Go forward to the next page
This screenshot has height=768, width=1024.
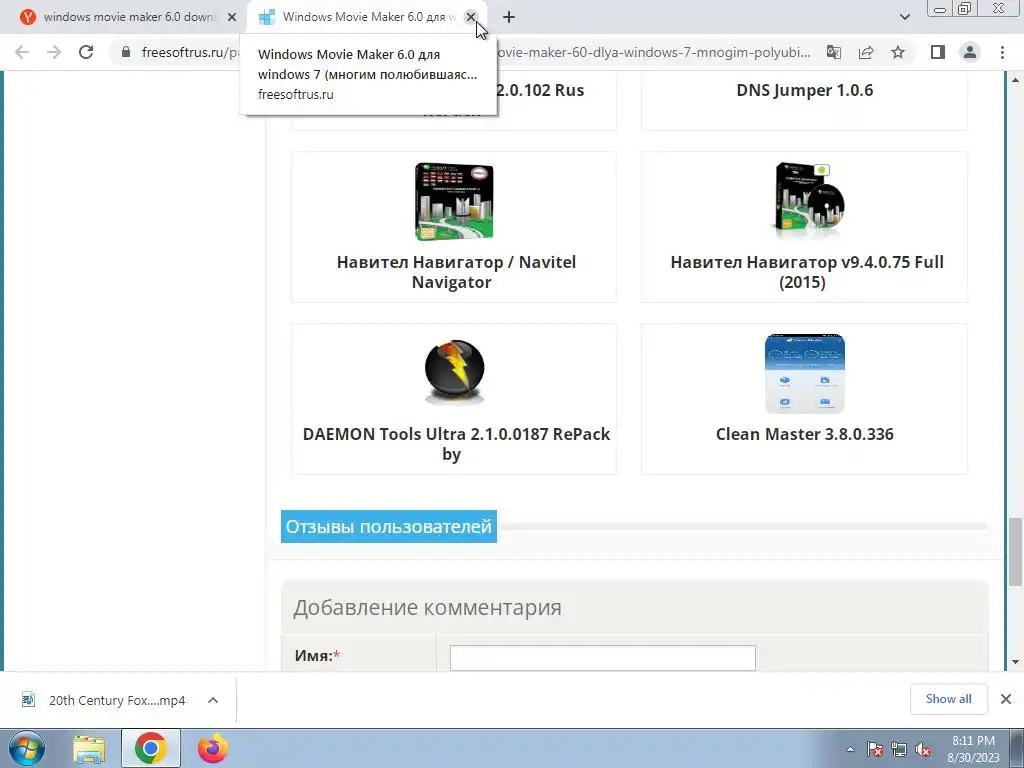click(54, 52)
